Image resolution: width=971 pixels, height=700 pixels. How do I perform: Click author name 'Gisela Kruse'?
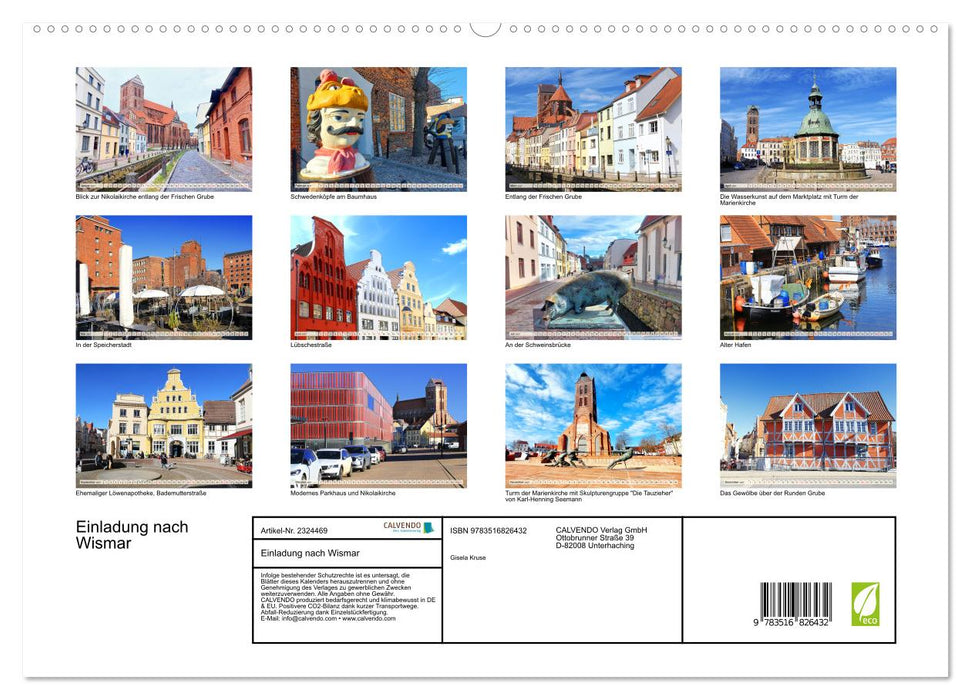pyautogui.click(x=468, y=558)
